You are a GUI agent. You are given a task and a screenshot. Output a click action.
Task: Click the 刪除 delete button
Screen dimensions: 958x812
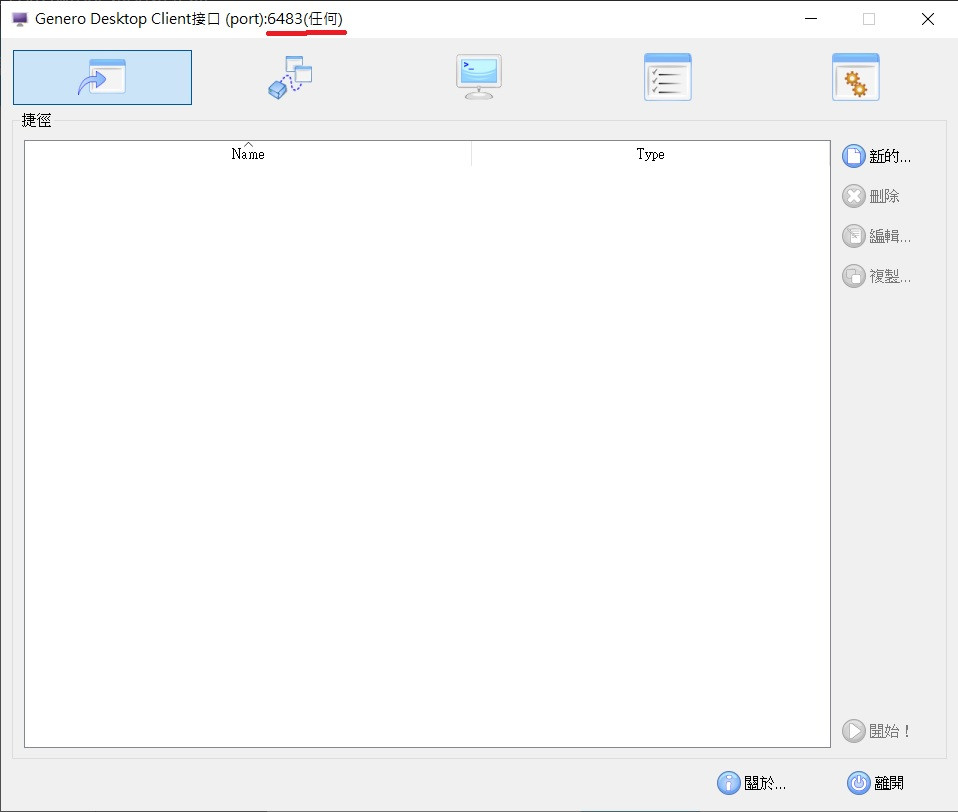(871, 196)
